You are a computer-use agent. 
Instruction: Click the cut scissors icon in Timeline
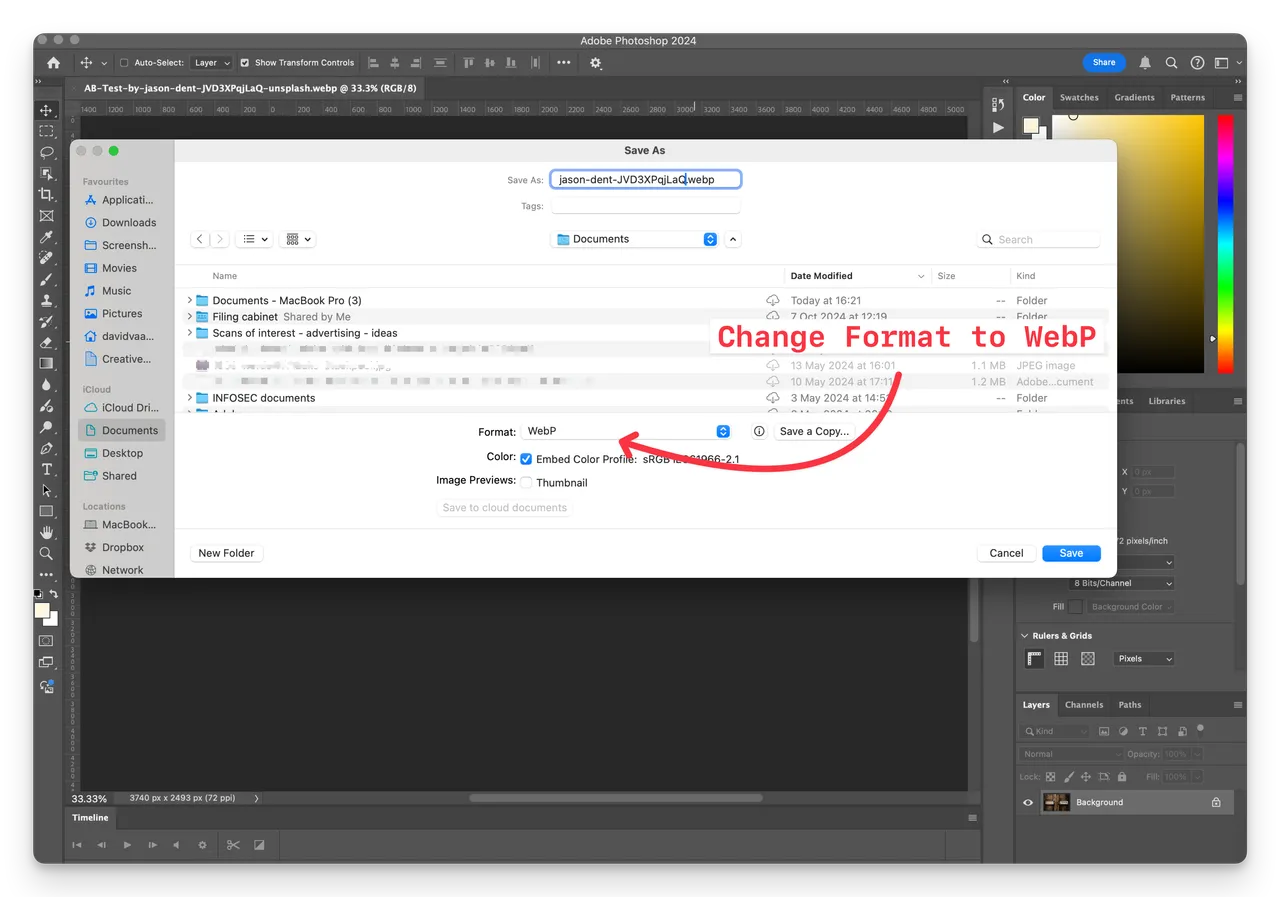point(233,845)
